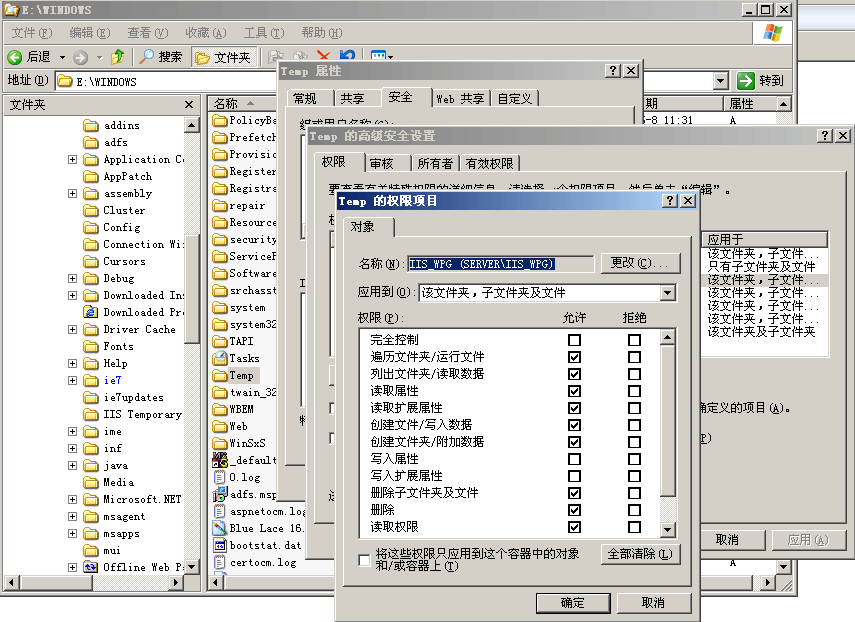
Task: Click the Change (更改) button
Action: tap(641, 263)
